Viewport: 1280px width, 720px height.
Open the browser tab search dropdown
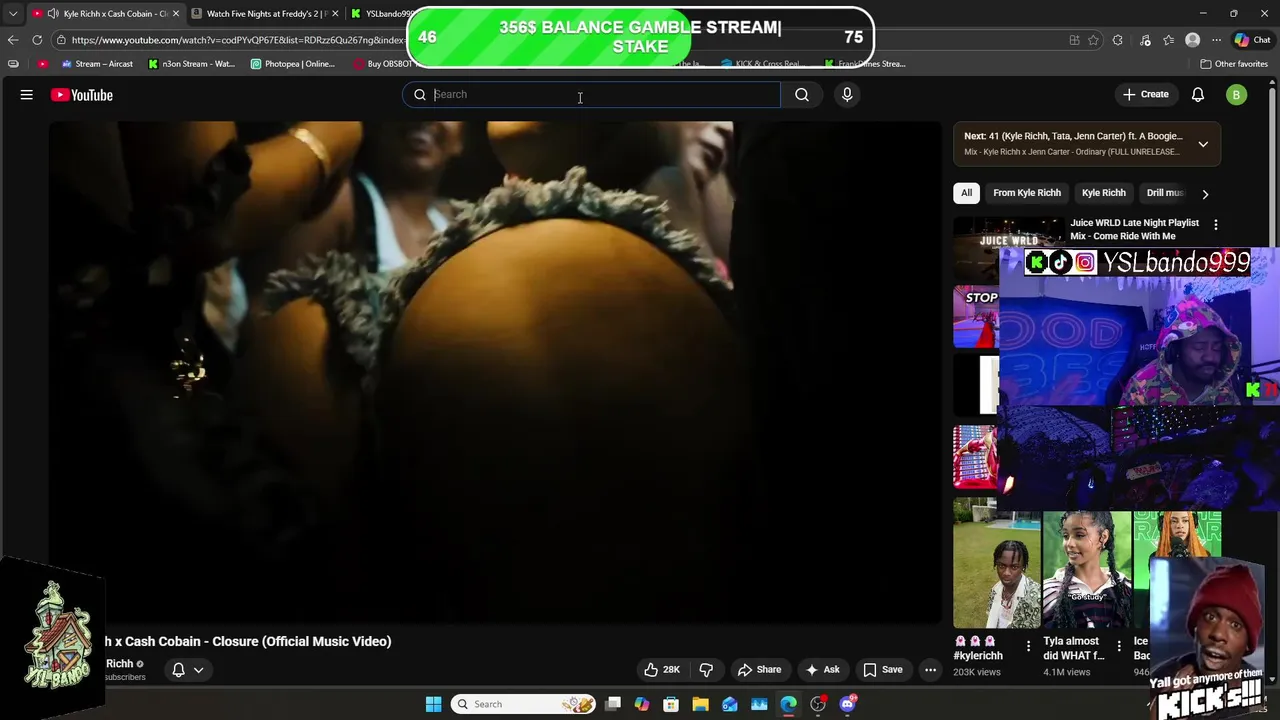[13, 14]
